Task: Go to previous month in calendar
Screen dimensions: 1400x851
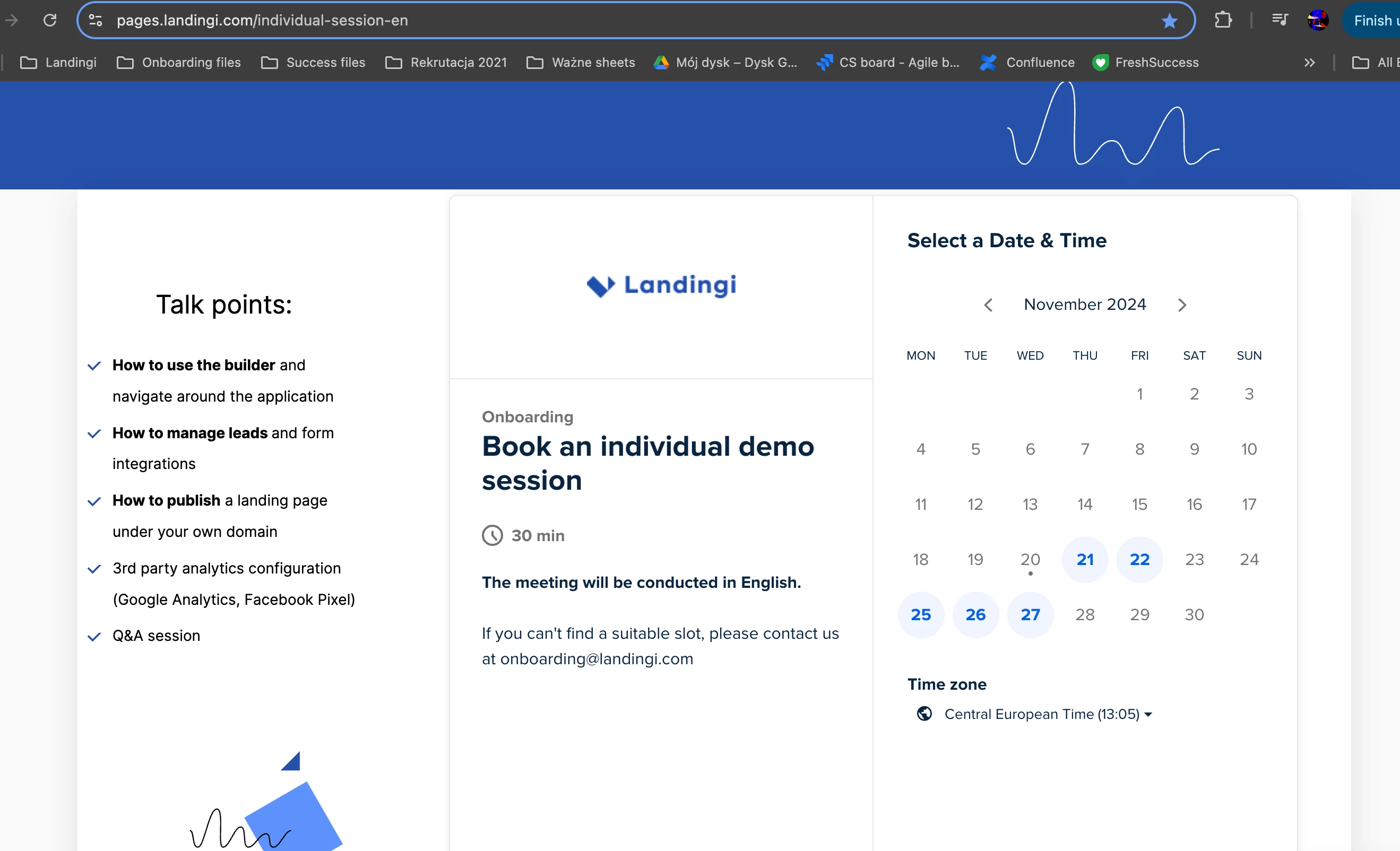Action: 988,305
